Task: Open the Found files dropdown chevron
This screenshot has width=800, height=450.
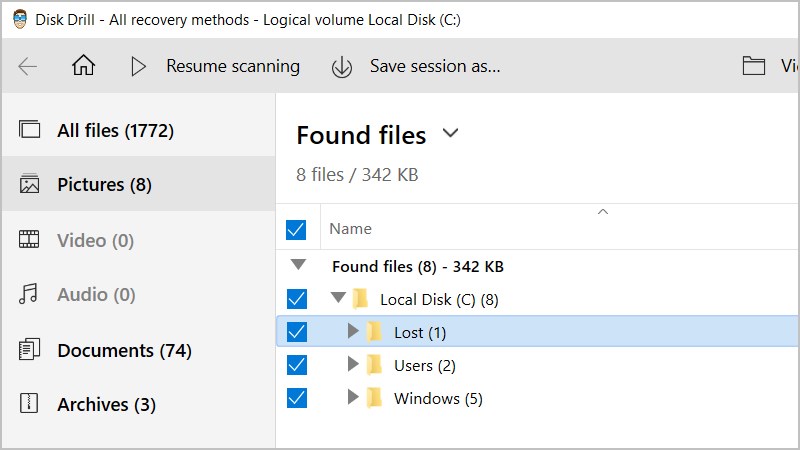Action: (450, 134)
